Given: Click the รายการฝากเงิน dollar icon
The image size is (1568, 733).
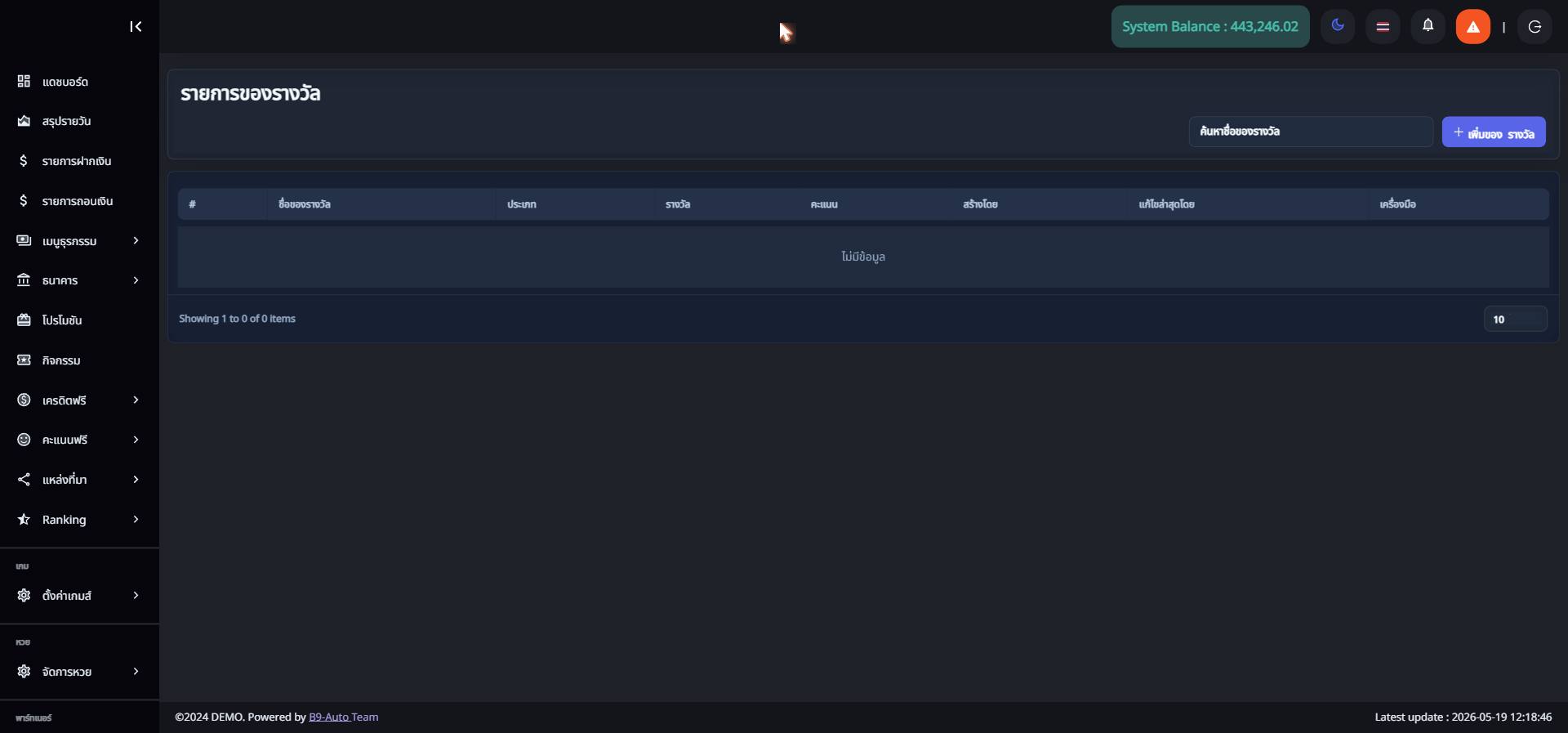Looking at the screenshot, I should pos(24,161).
